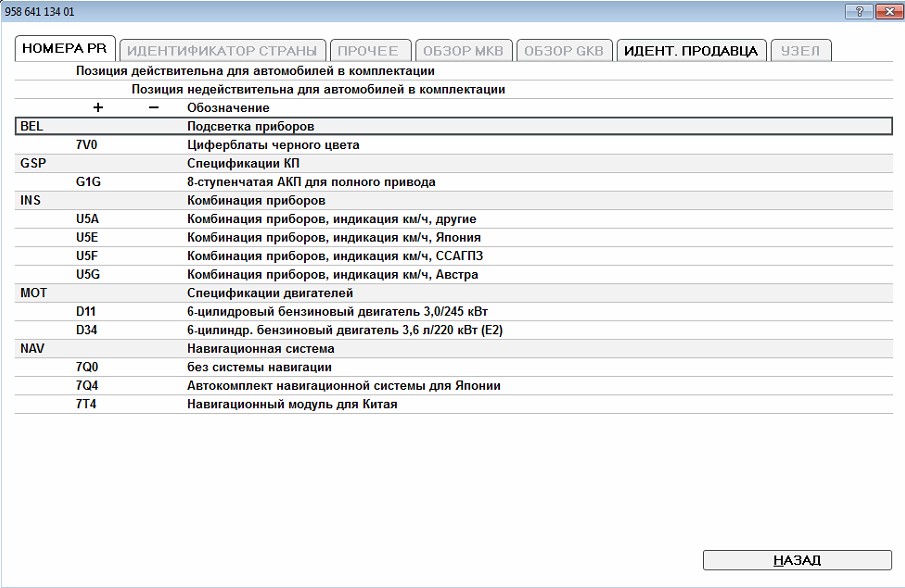
Task: Click the GSP Спецификации КП category row
Action: [x=453, y=164]
